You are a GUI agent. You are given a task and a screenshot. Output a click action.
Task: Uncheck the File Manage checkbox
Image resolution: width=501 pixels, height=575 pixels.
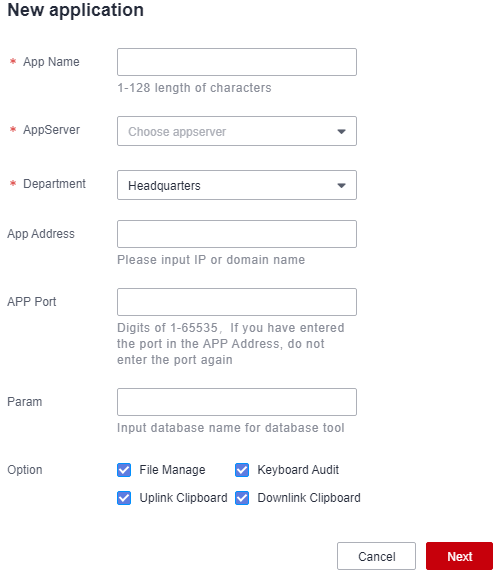click(x=124, y=470)
